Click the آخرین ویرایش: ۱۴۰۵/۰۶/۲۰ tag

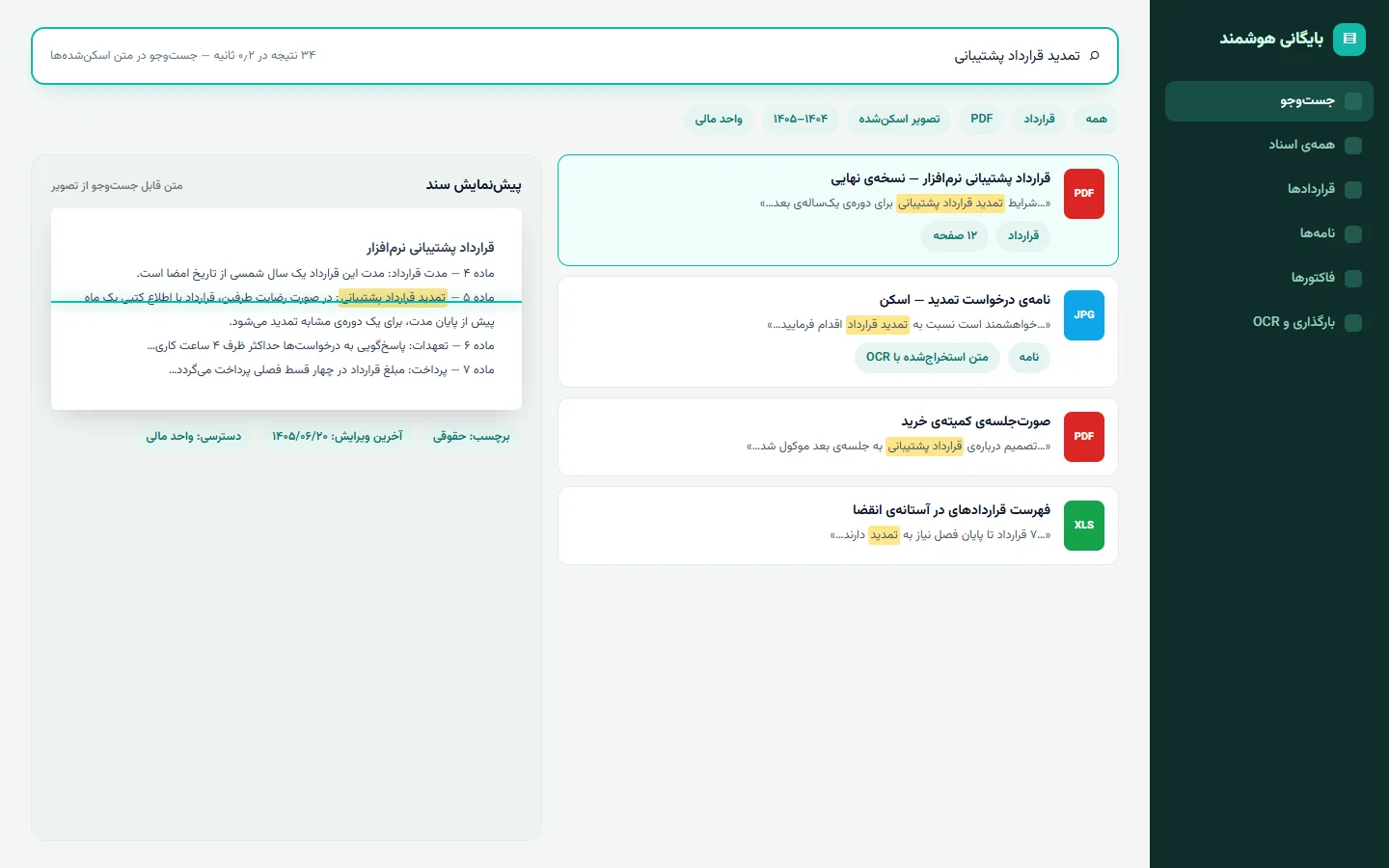point(337,437)
